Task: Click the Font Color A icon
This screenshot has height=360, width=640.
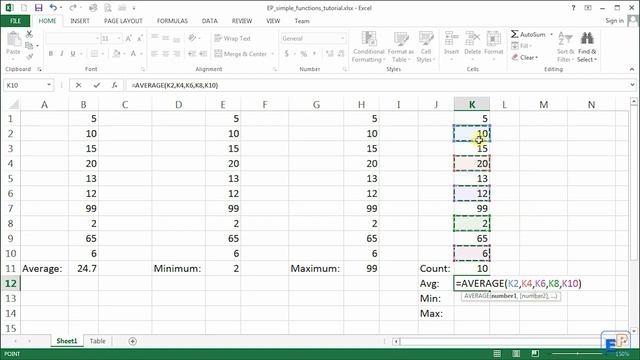Action: click(133, 53)
